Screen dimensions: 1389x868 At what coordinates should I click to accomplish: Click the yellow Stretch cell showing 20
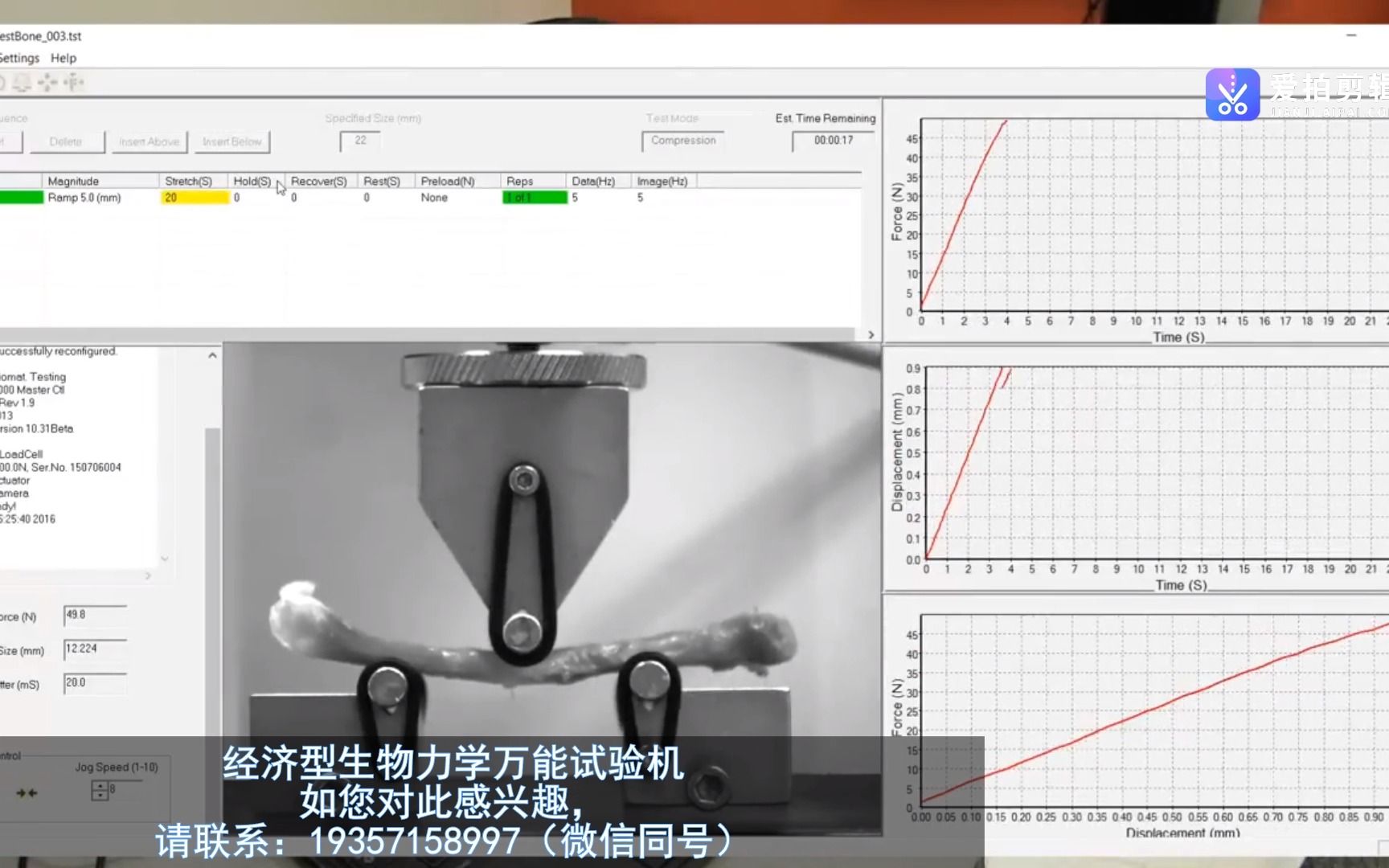pyautogui.click(x=195, y=198)
